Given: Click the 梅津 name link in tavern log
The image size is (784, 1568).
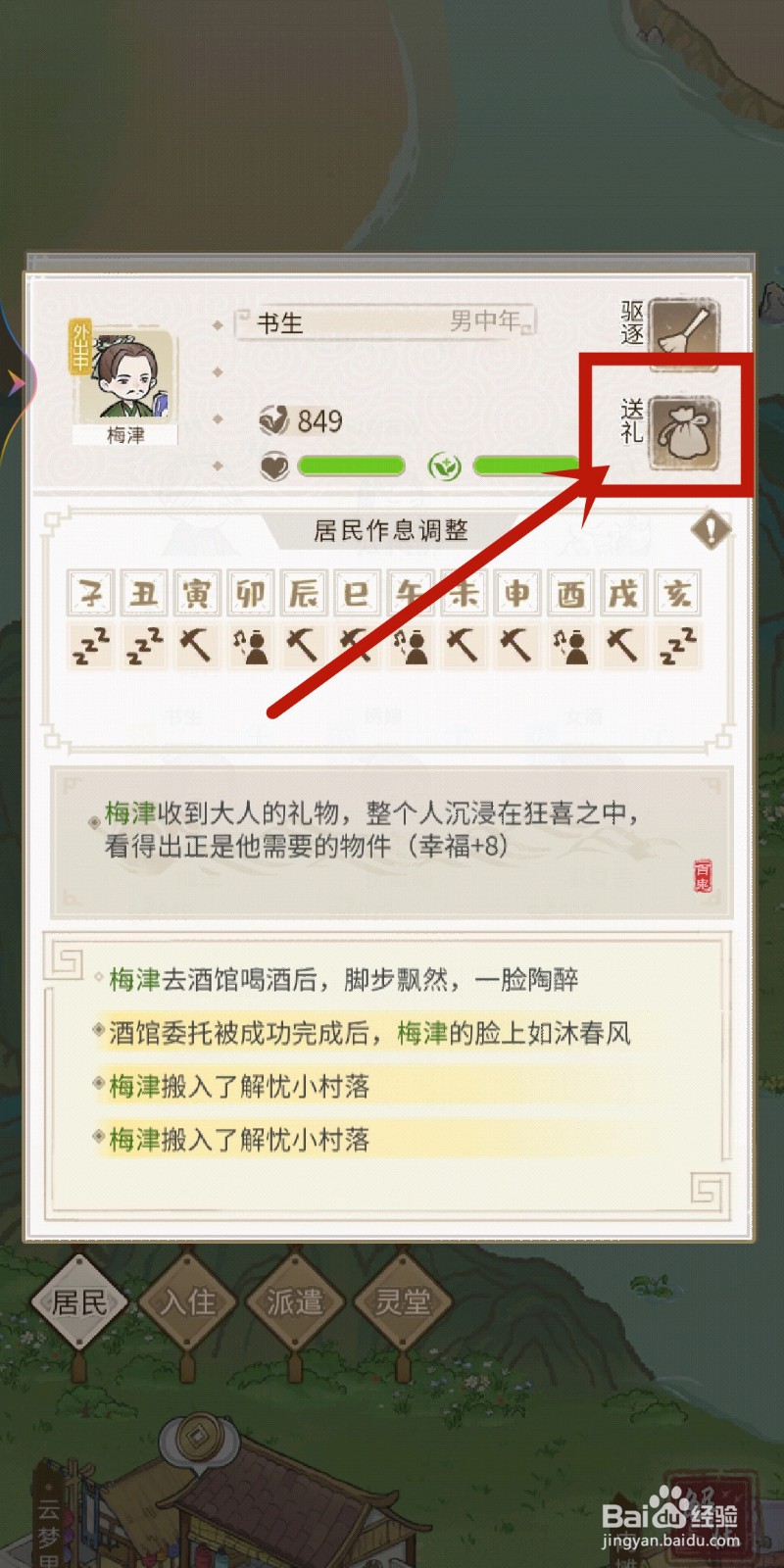Looking at the screenshot, I should click(134, 979).
